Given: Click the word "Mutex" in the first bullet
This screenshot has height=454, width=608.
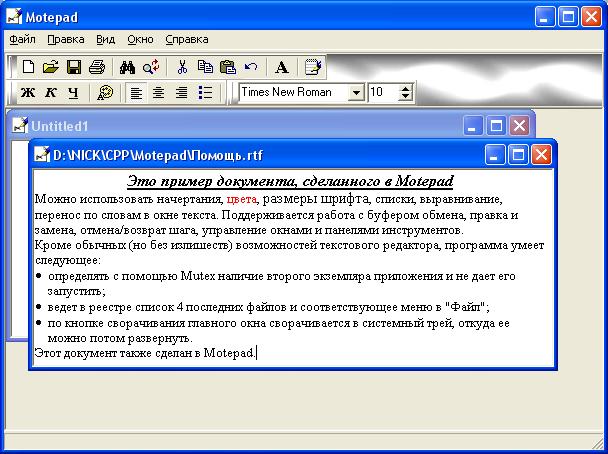Looking at the screenshot, I should pos(197,276).
